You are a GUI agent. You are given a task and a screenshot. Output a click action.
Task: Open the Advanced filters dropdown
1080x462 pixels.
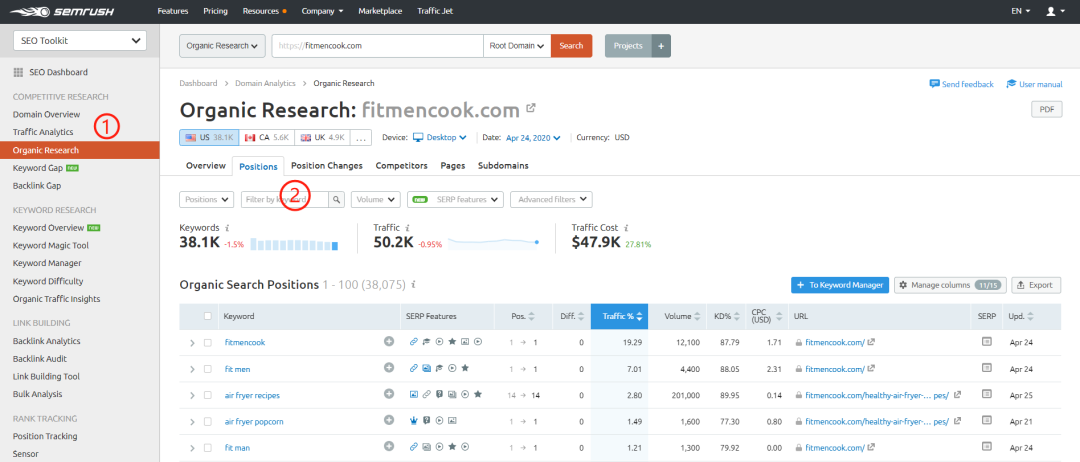click(x=552, y=200)
